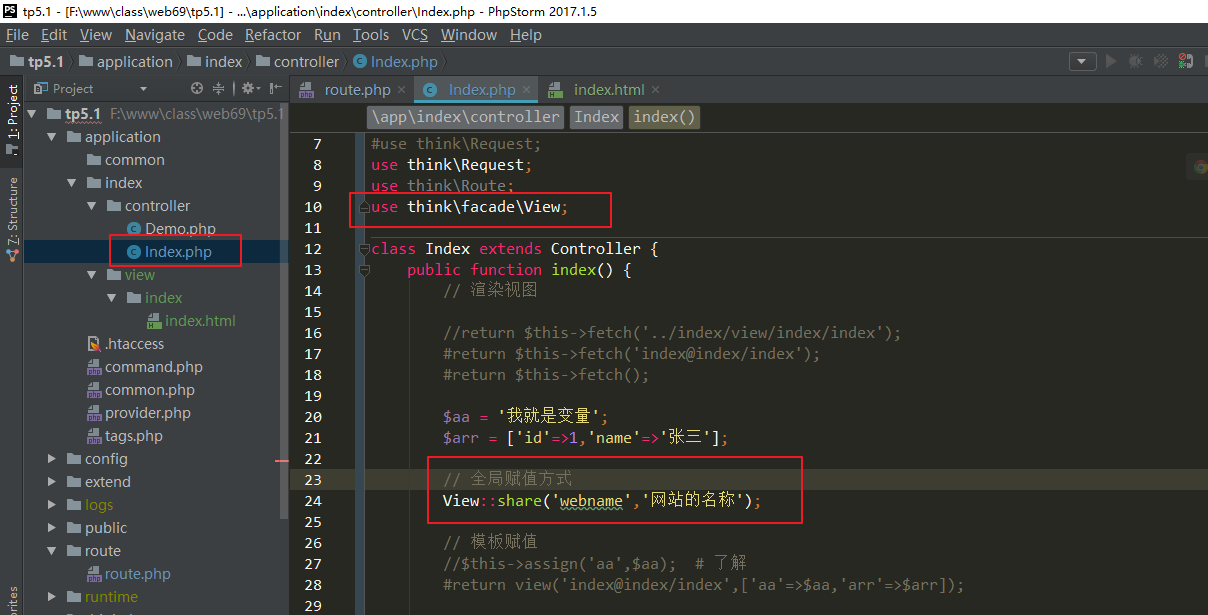
Task: Fold the index() function at line 13
Action: pyautogui.click(x=365, y=269)
